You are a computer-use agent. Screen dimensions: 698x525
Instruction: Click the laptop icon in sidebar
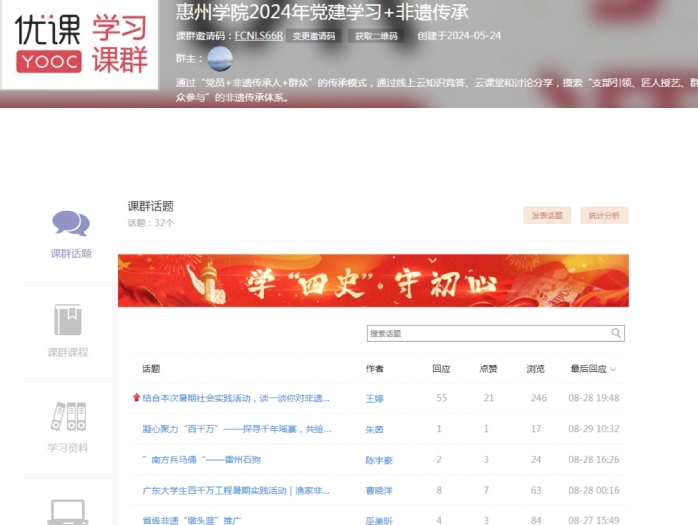[x=68, y=512]
